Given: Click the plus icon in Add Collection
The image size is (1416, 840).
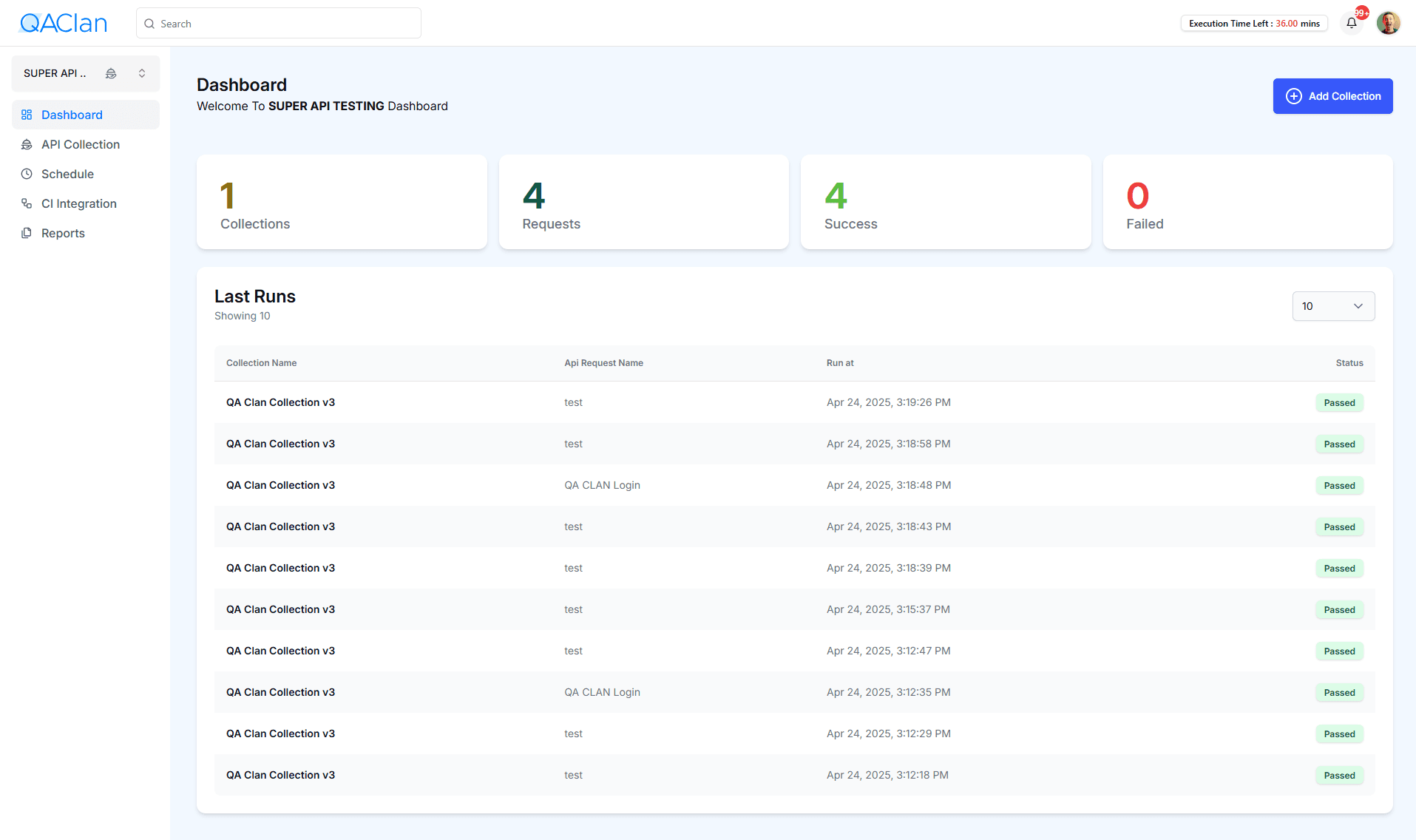Looking at the screenshot, I should click(x=1293, y=96).
